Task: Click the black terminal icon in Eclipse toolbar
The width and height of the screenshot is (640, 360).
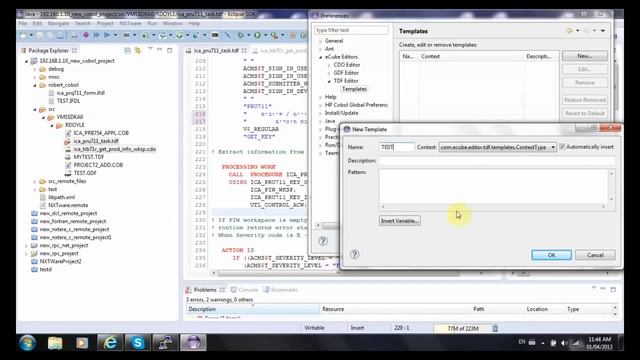Action: click(215, 36)
